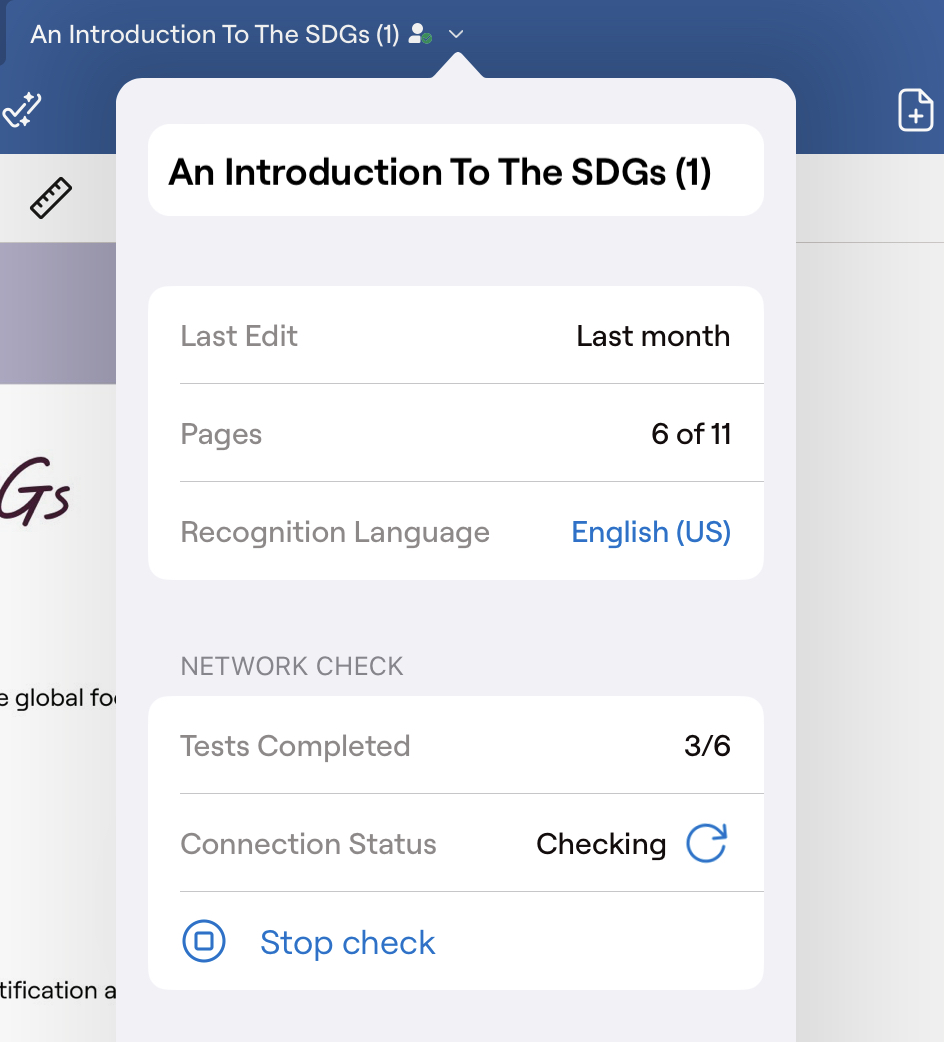Click the shared user icon beside title
944x1042 pixels.
(x=421, y=35)
